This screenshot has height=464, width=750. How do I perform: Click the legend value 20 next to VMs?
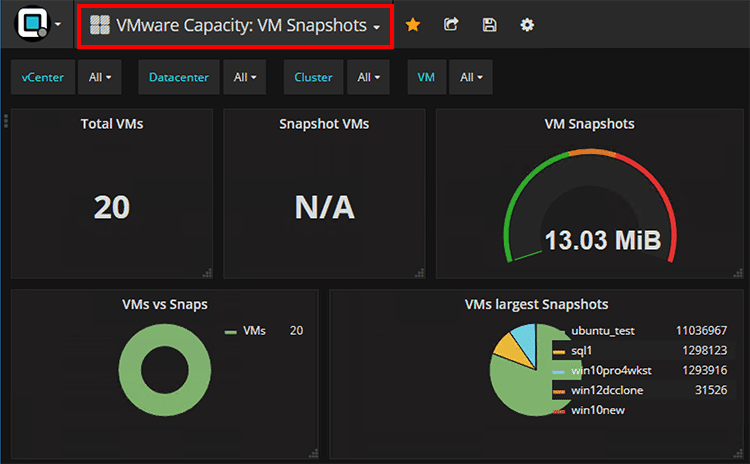coord(296,331)
